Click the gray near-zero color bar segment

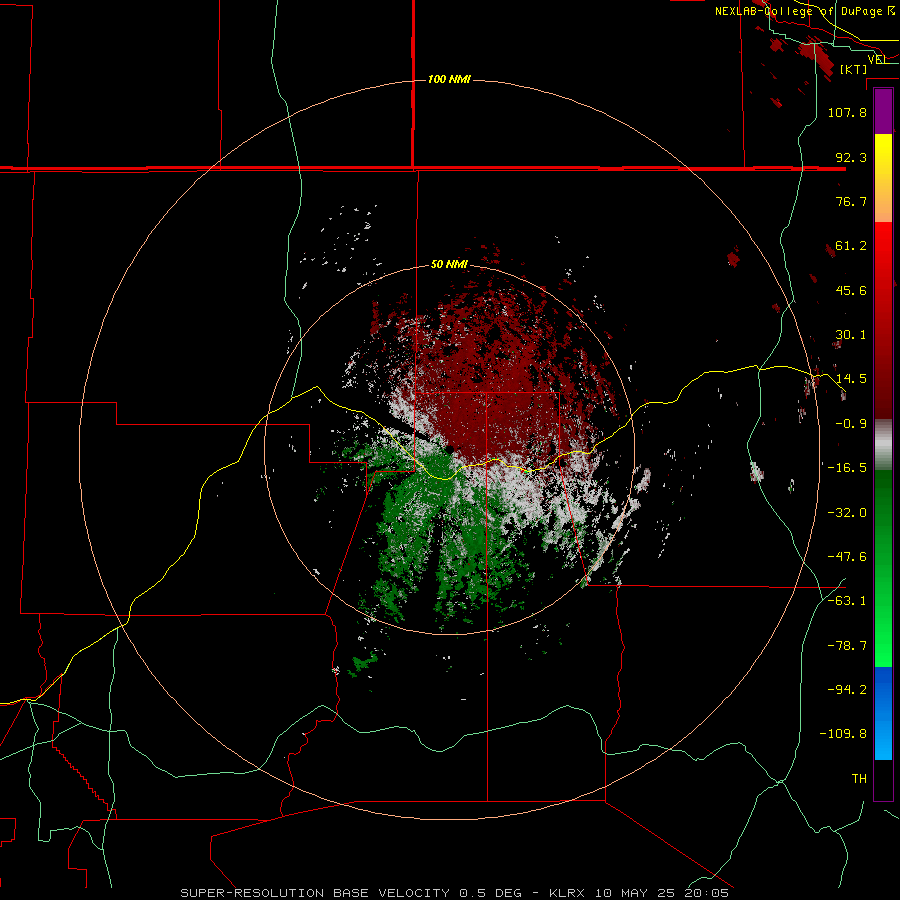click(883, 445)
